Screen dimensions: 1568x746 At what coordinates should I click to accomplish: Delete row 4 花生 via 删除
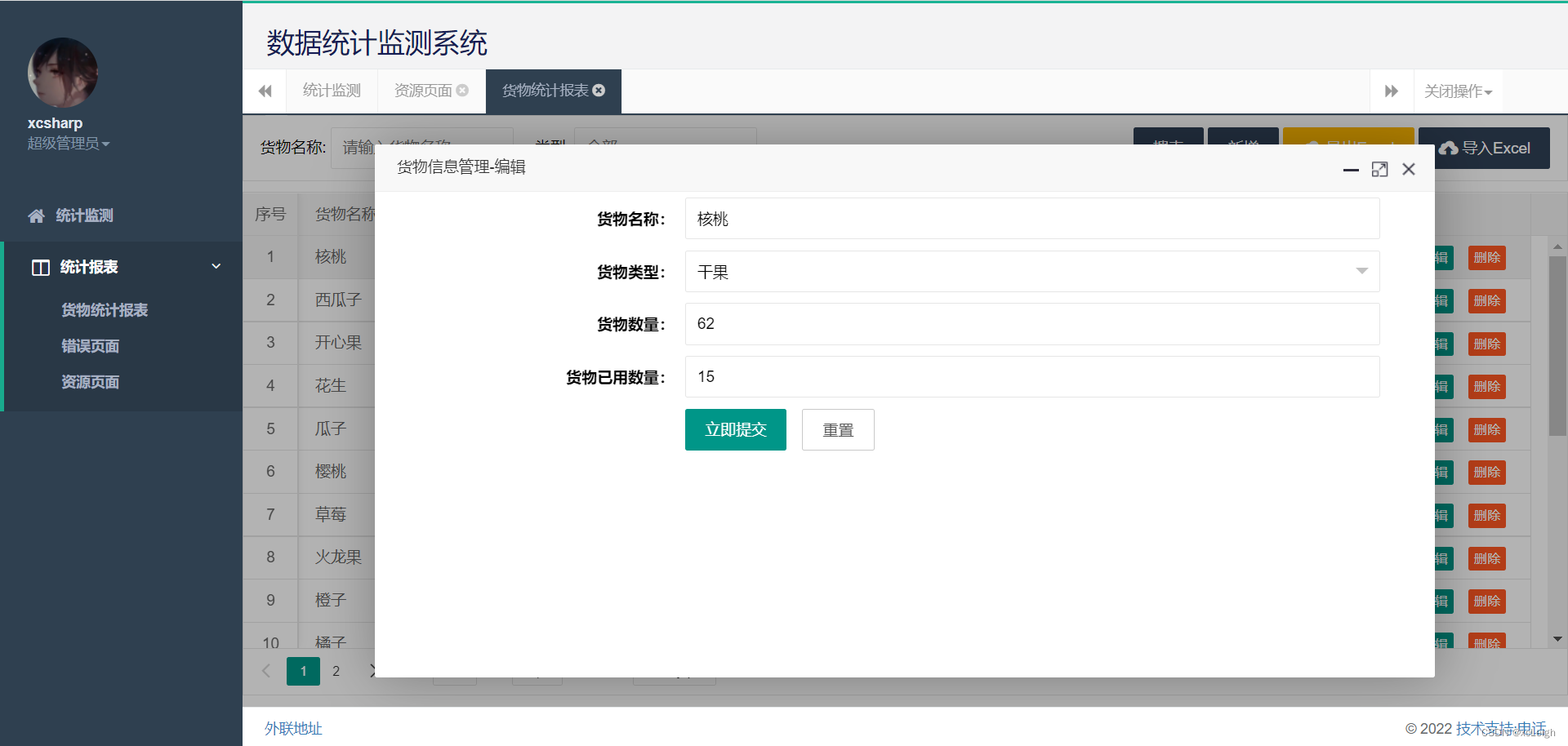tap(1487, 387)
